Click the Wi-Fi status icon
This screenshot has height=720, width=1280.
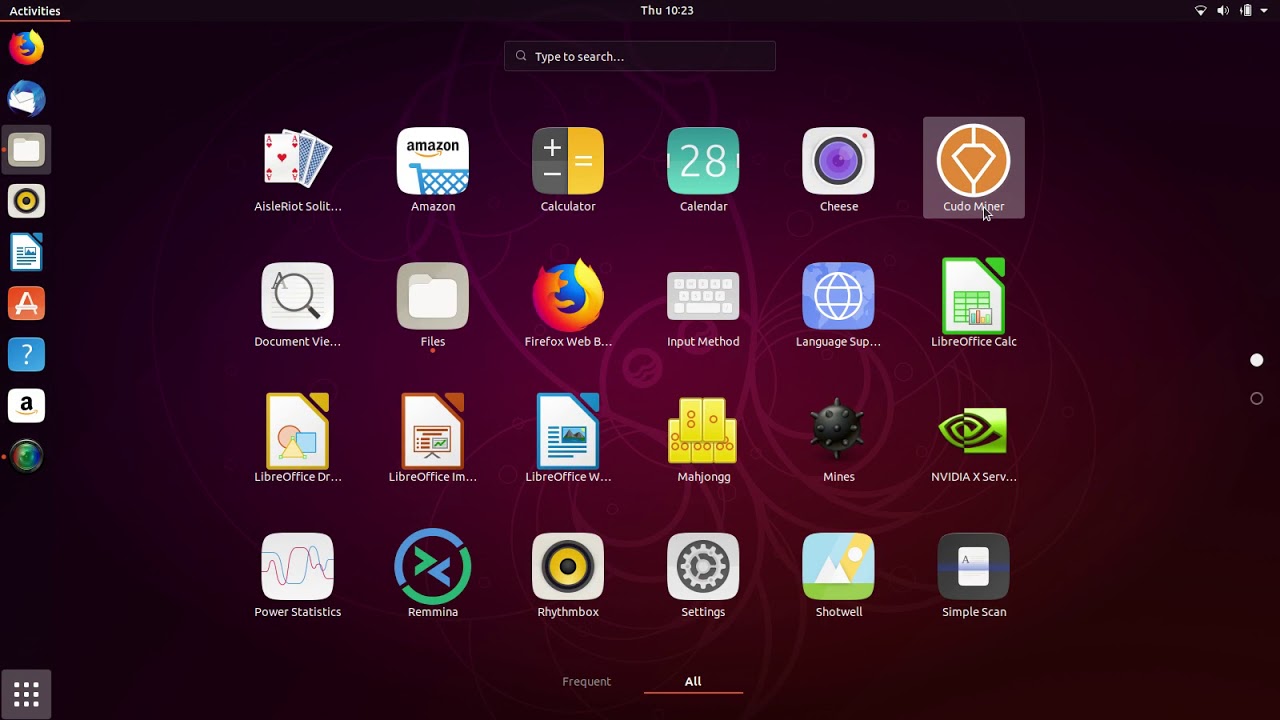pos(1201,11)
